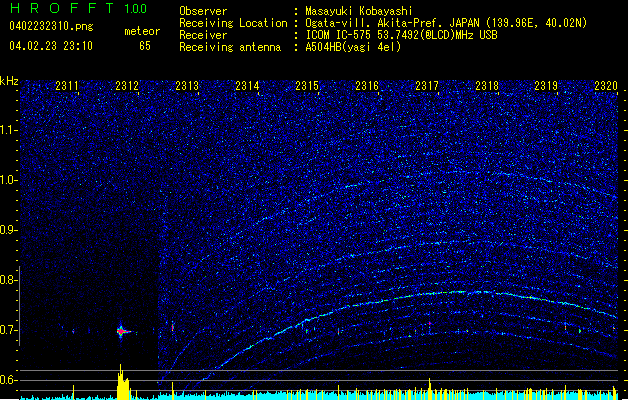Click the 2314 time marker
Screen dimensions: 629x400
[x=247, y=86]
